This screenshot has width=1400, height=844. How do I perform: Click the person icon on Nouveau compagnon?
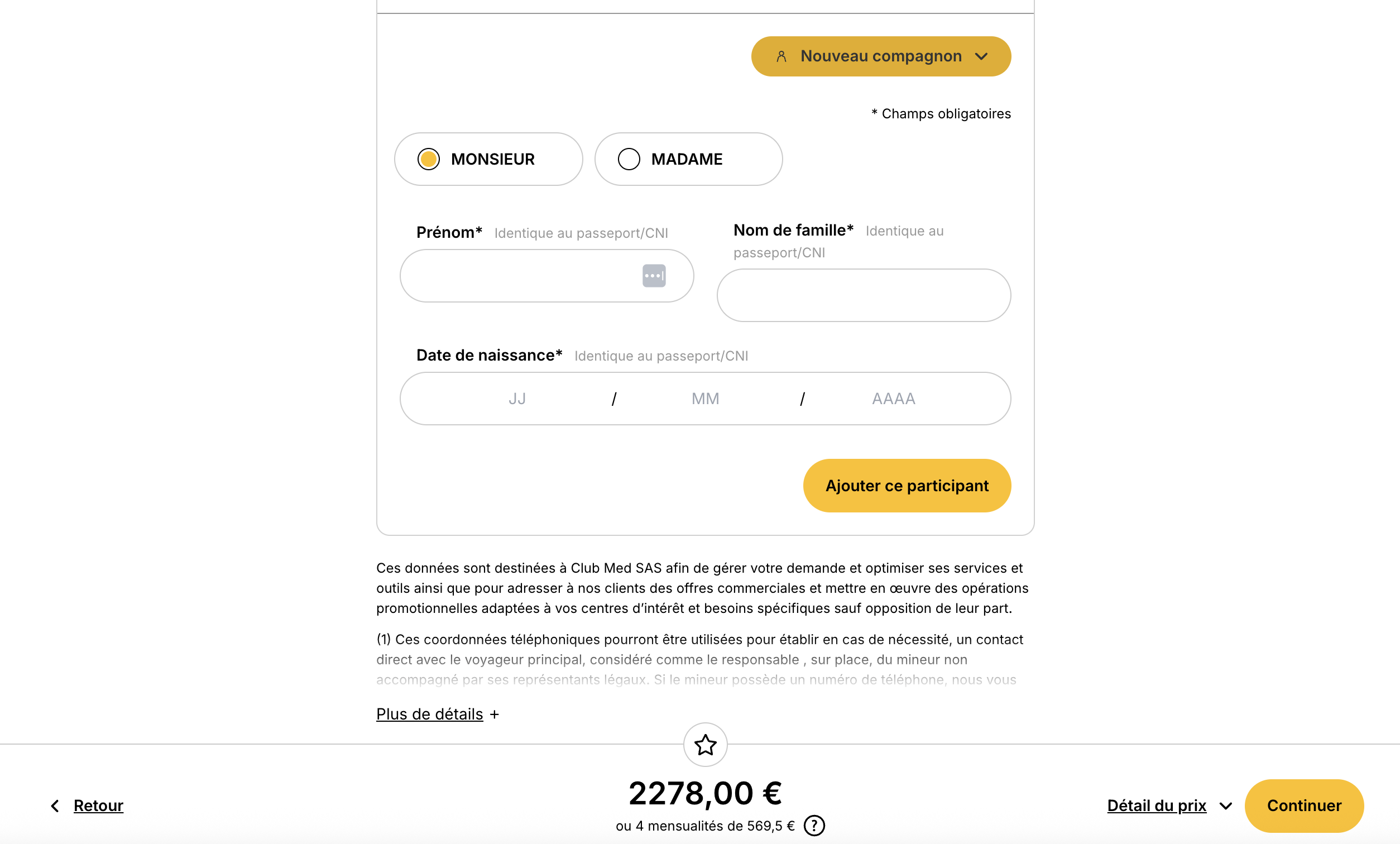(x=781, y=56)
